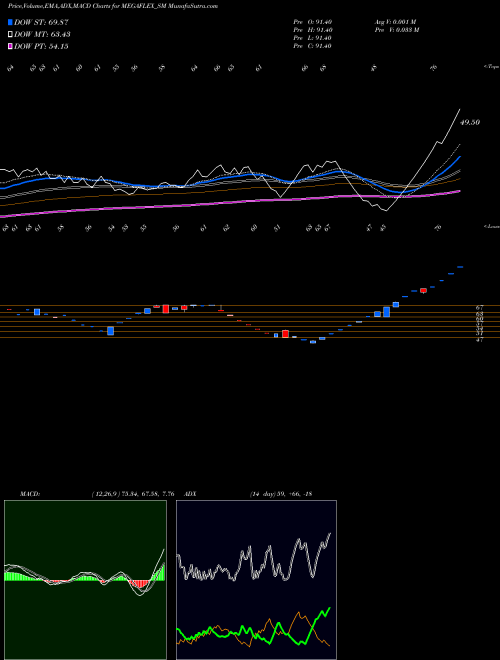Open the ADX indicator chart panel
This screenshot has height=660, width=500.
[x=256, y=580]
